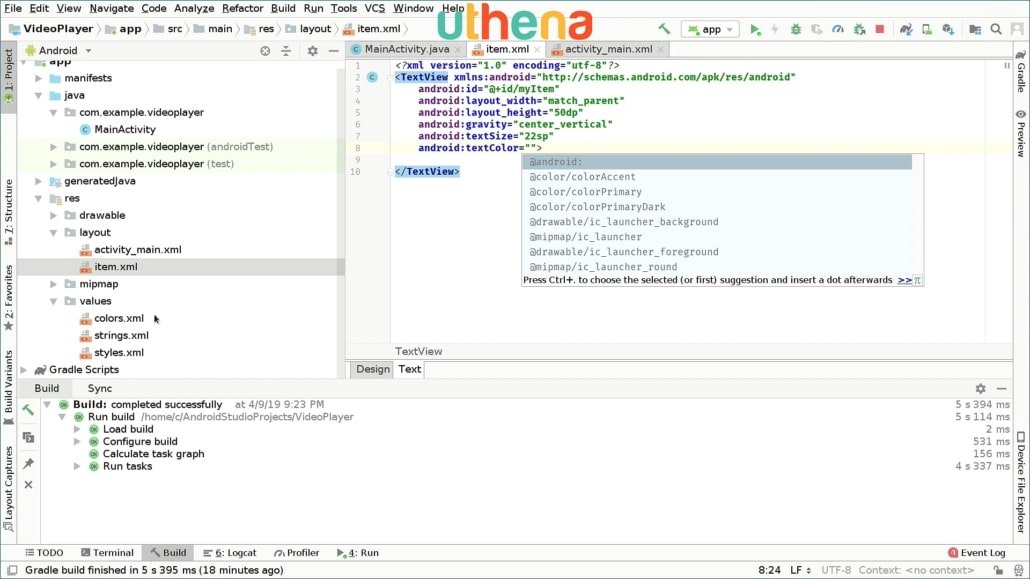Open the Profiler tool window
Image resolution: width=1030 pixels, height=579 pixels.
(297, 553)
